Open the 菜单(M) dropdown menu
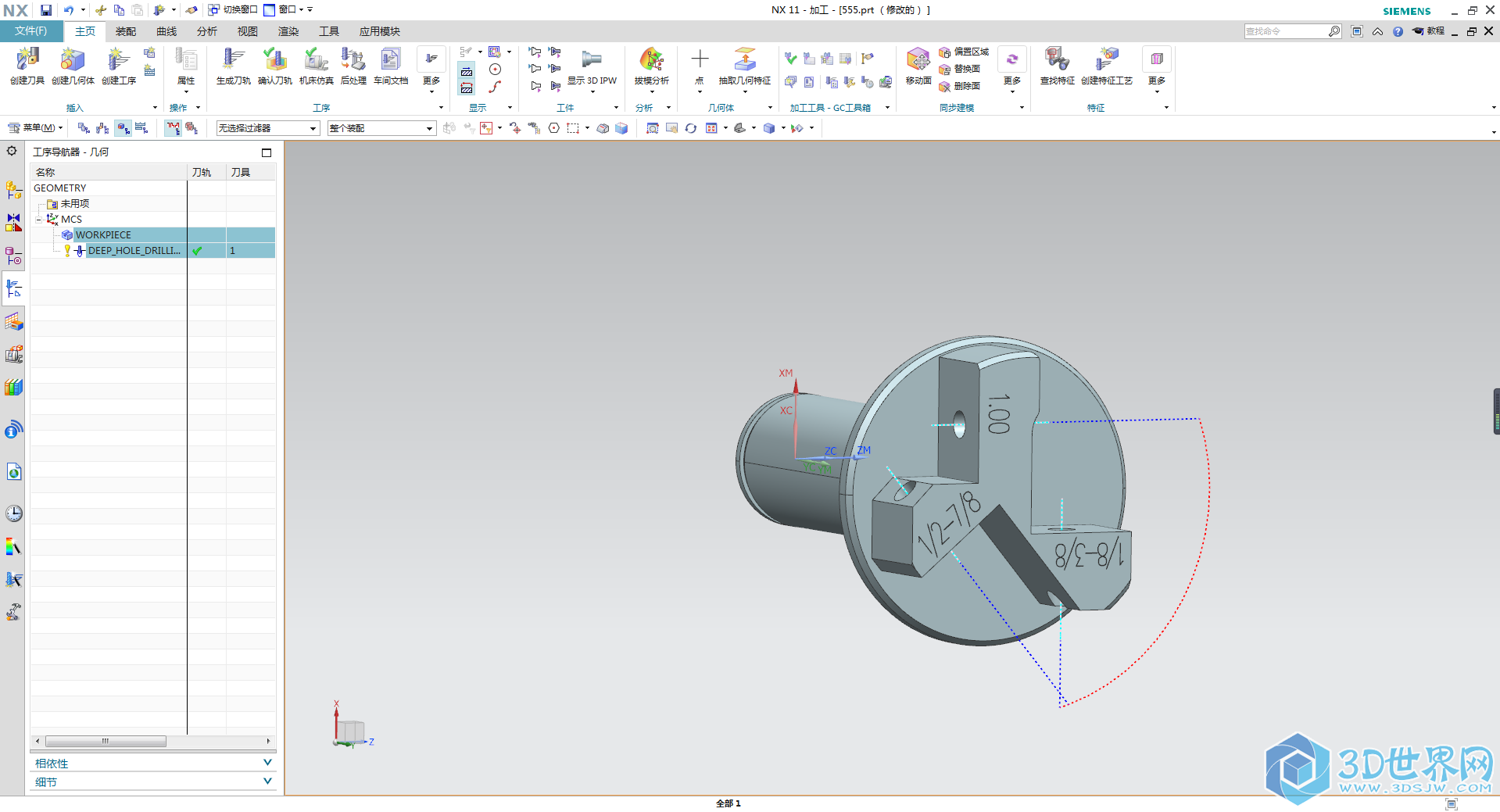Image resolution: width=1500 pixels, height=812 pixels. 35,128
